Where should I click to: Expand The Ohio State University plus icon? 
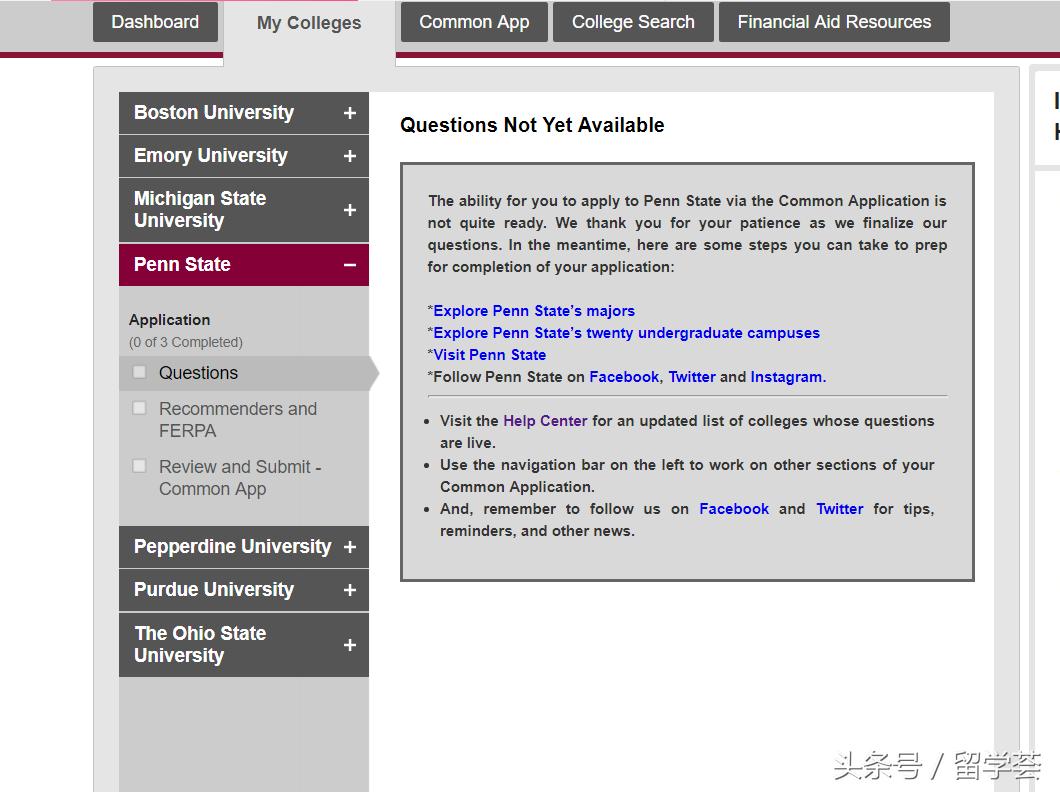click(x=350, y=645)
